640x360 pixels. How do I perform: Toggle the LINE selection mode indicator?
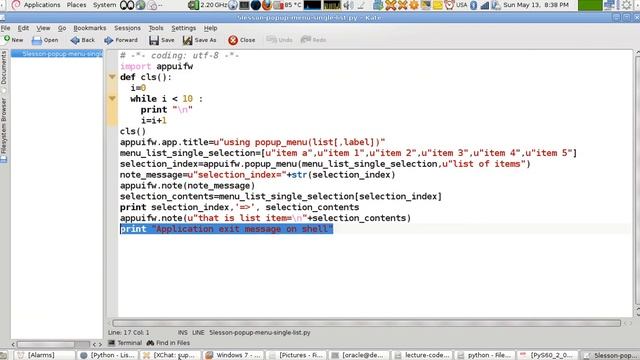(x=198, y=333)
